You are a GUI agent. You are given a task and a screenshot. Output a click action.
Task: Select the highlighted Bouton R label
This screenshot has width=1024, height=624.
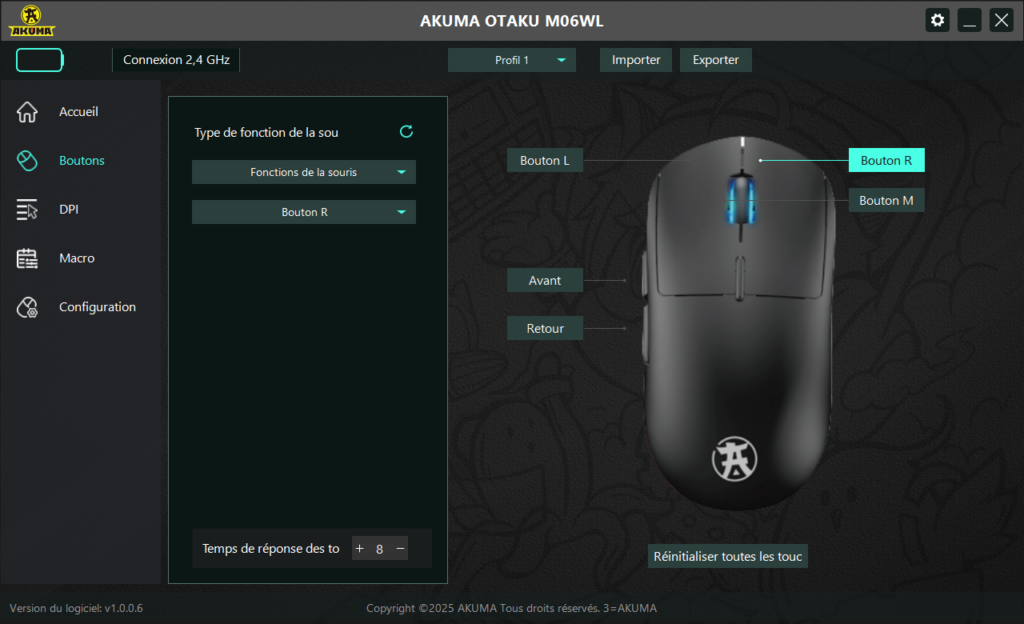tap(886, 161)
